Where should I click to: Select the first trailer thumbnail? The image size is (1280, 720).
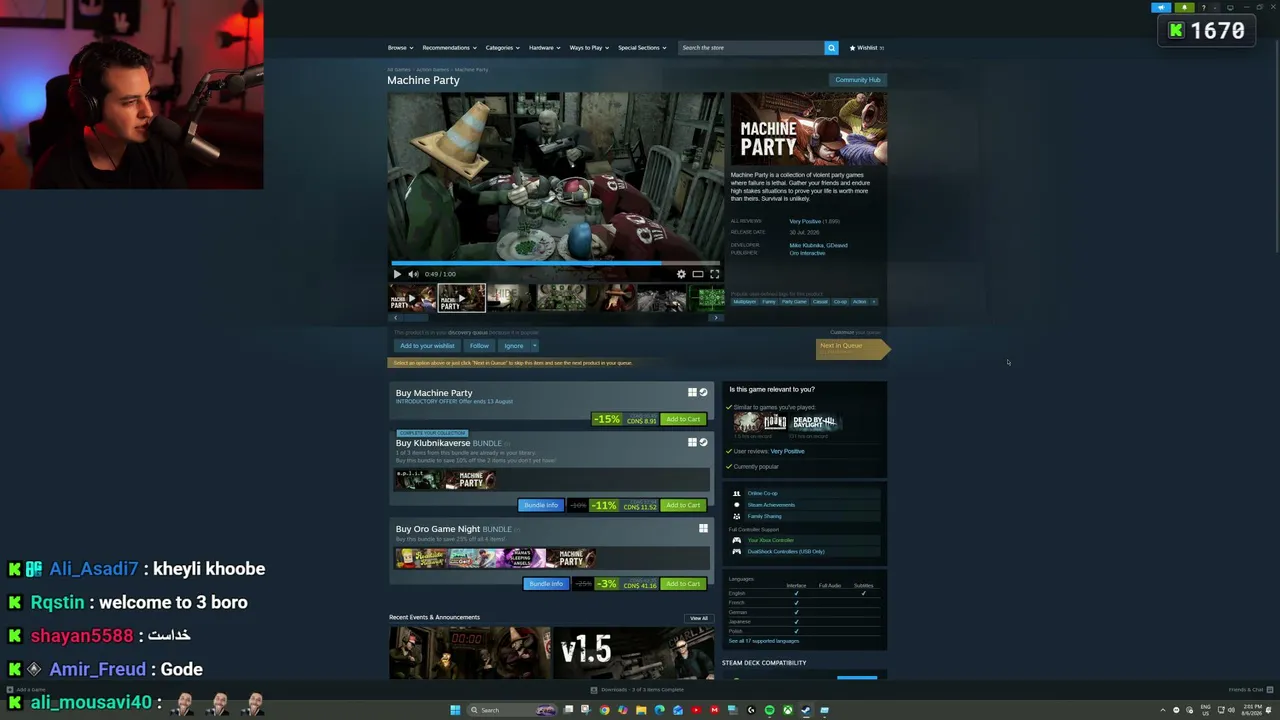click(x=411, y=298)
